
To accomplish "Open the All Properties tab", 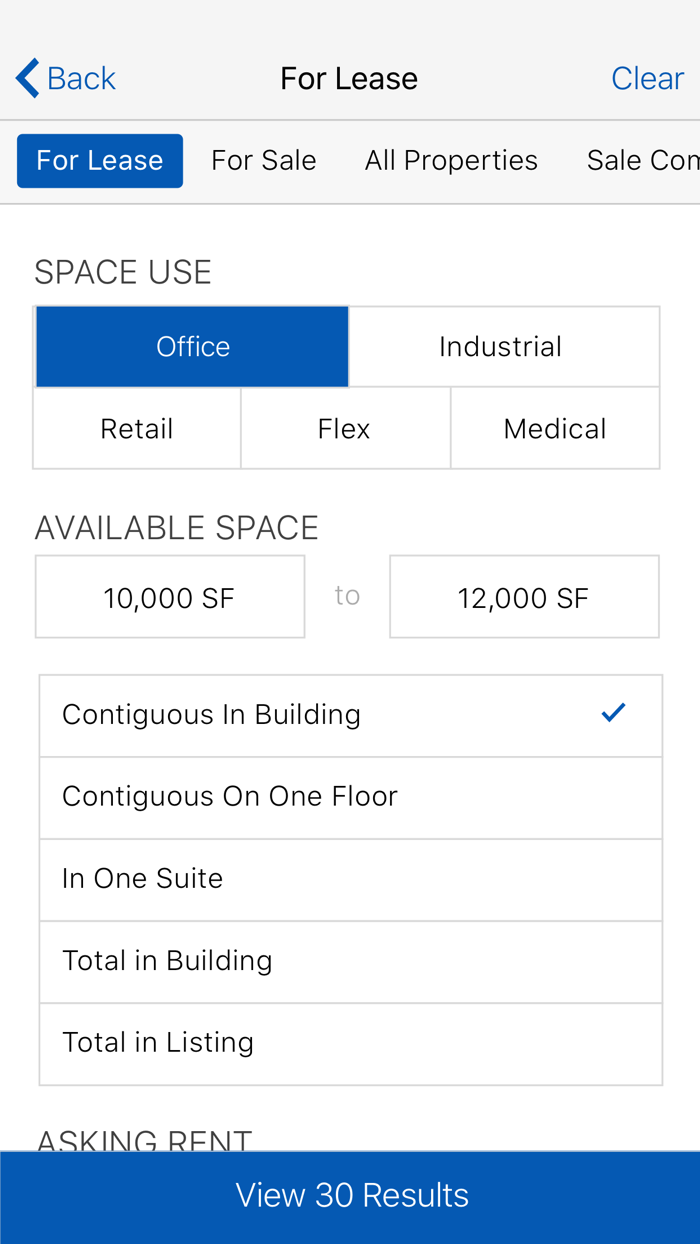I will click(x=452, y=158).
